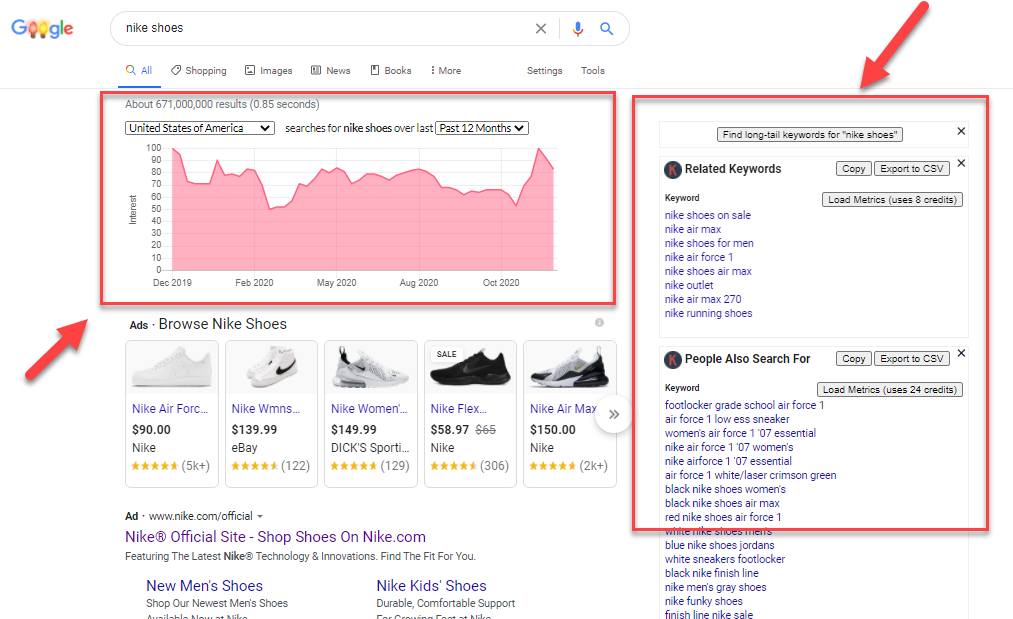1013x619 pixels.
Task: Open air force 1 white/laser crimson green link
Action: (751, 476)
